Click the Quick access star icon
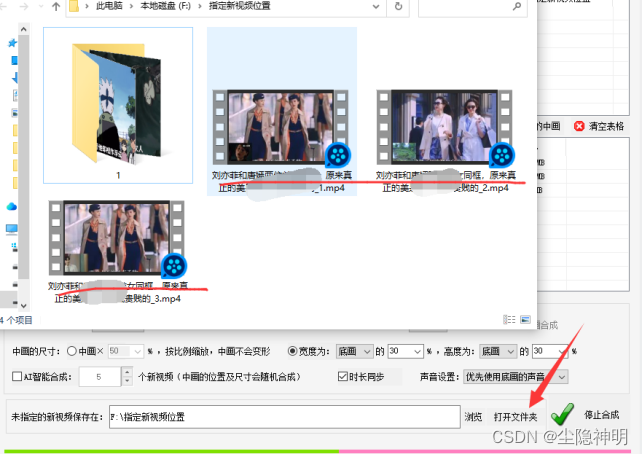Viewport: 643px width, 455px height. coord(12,43)
